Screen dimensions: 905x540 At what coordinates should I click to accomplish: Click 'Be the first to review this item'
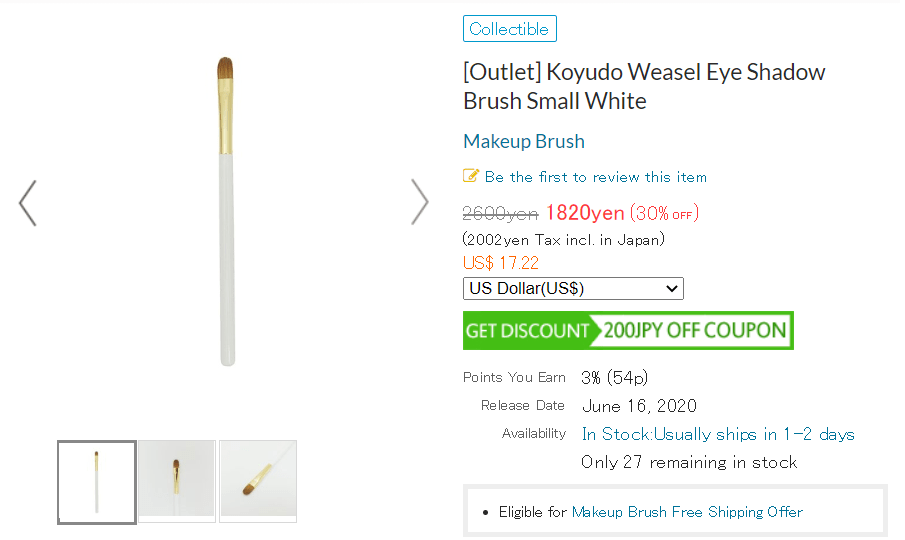tap(595, 177)
